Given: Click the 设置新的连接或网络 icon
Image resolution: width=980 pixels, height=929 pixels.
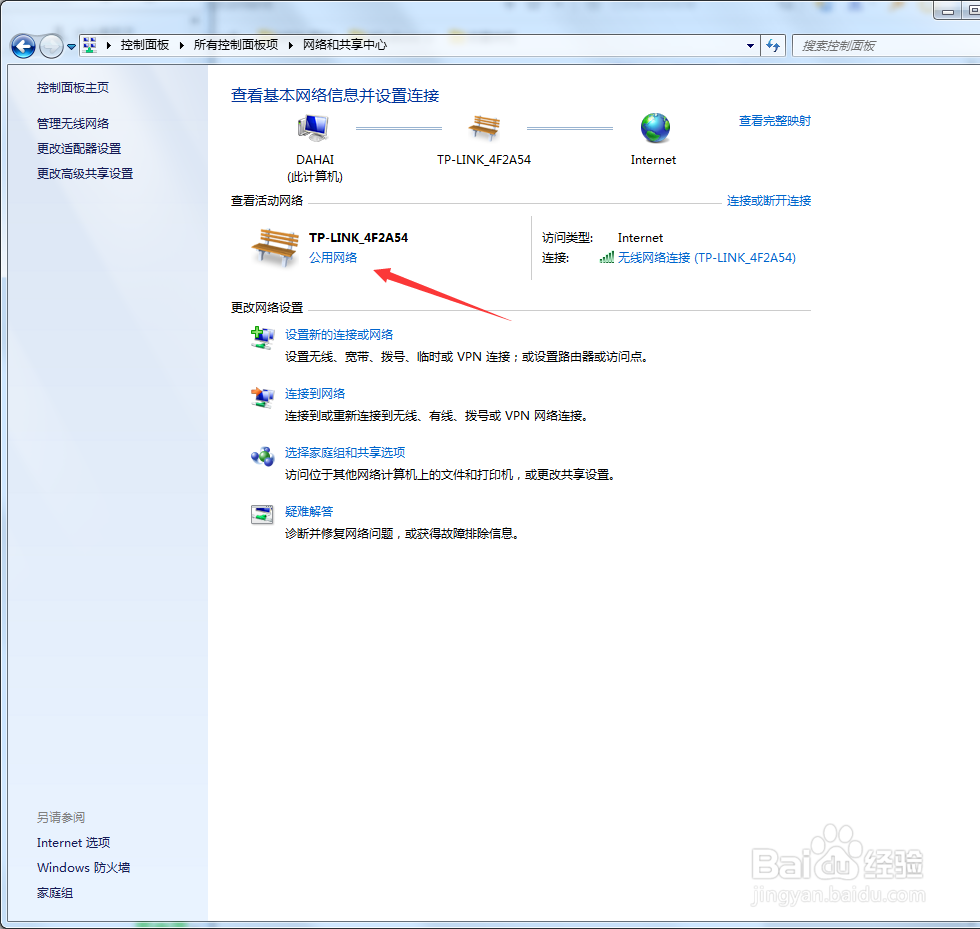Looking at the screenshot, I should [263, 339].
